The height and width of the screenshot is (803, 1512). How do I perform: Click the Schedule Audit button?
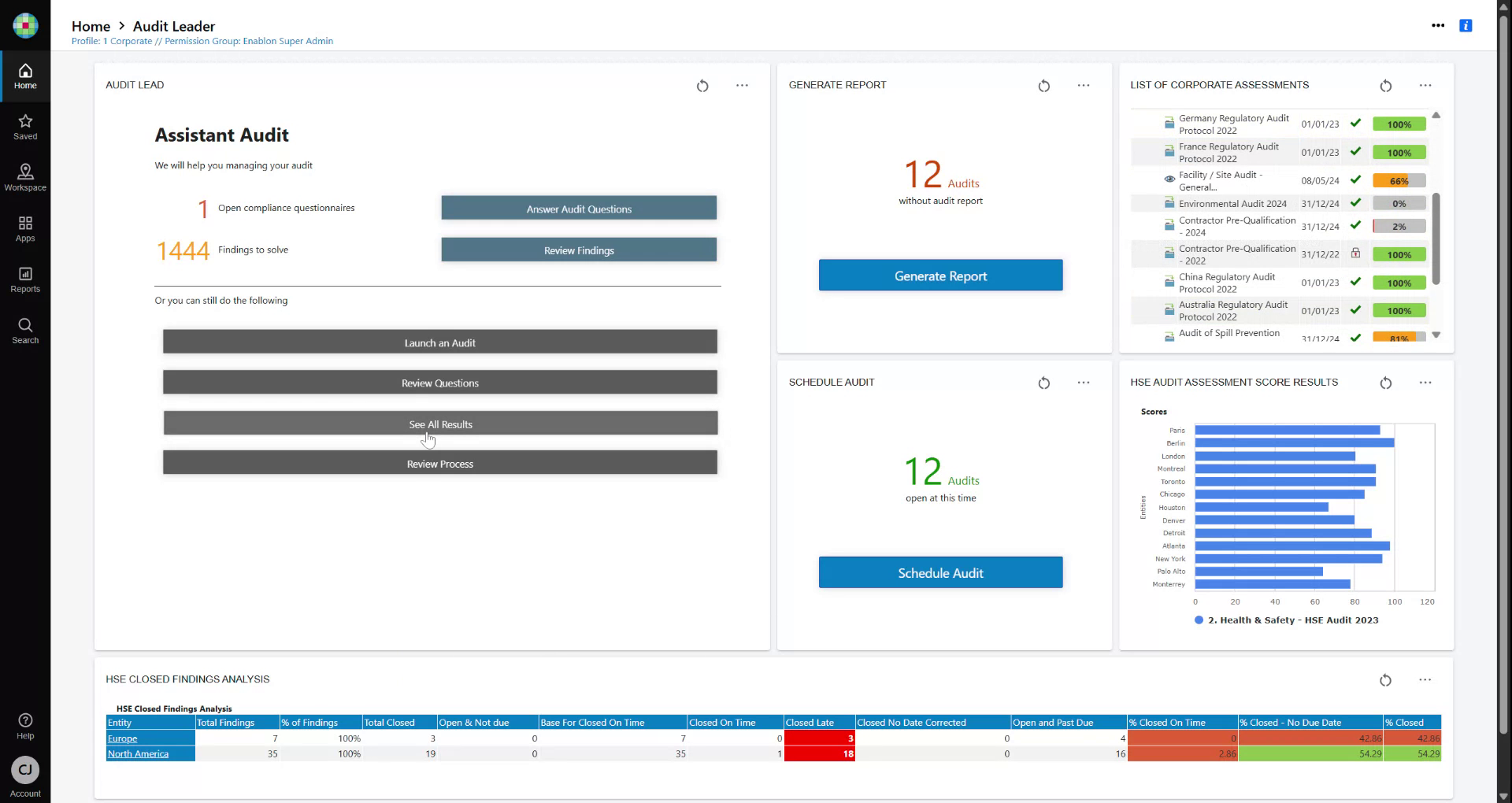click(x=940, y=572)
